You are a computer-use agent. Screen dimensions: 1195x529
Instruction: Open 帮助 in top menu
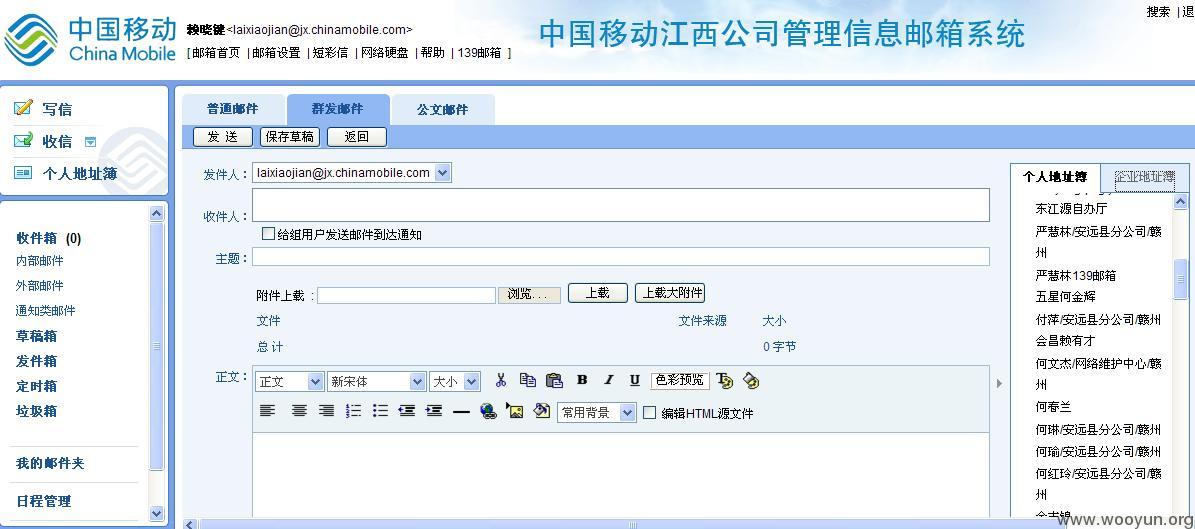click(x=432, y=53)
